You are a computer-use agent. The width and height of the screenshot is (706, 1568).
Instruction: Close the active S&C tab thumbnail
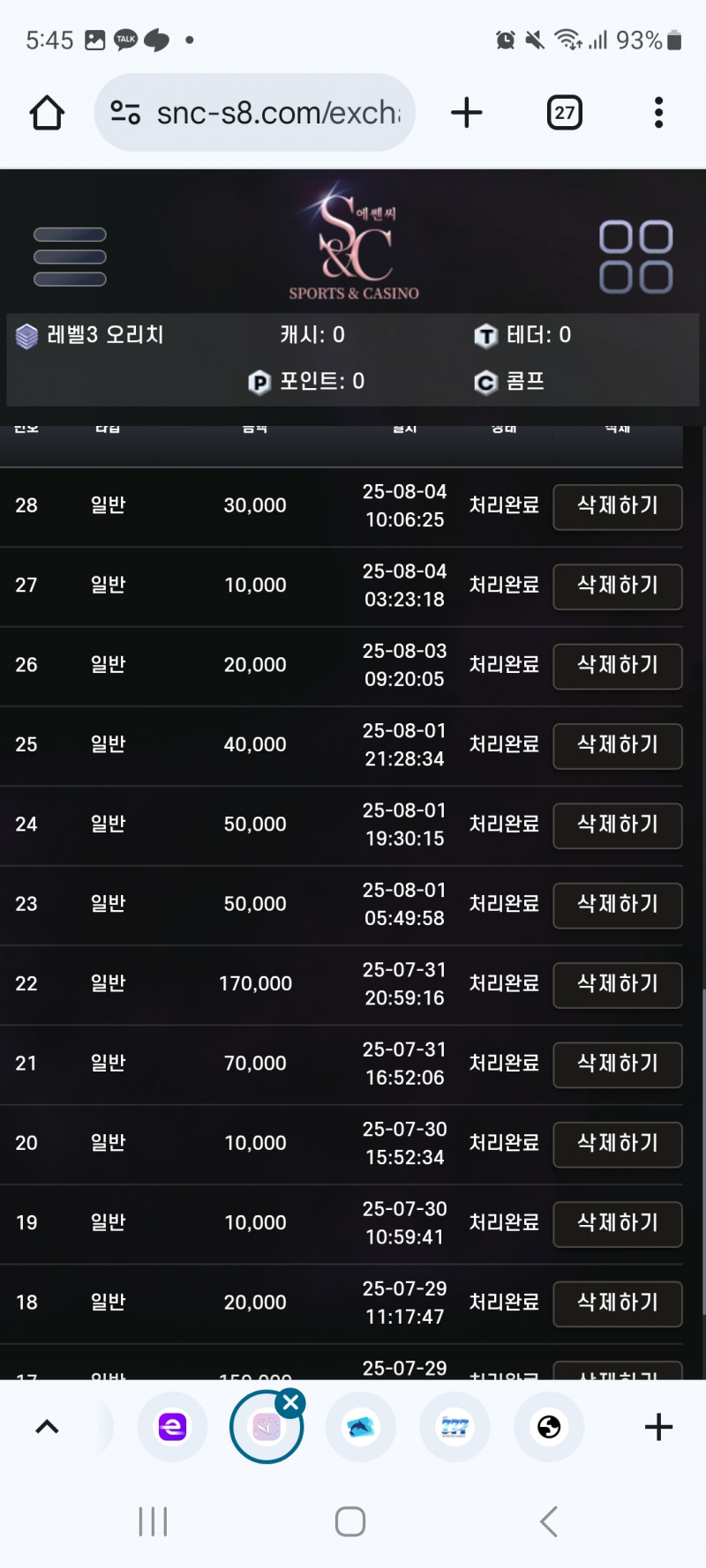coord(290,1402)
